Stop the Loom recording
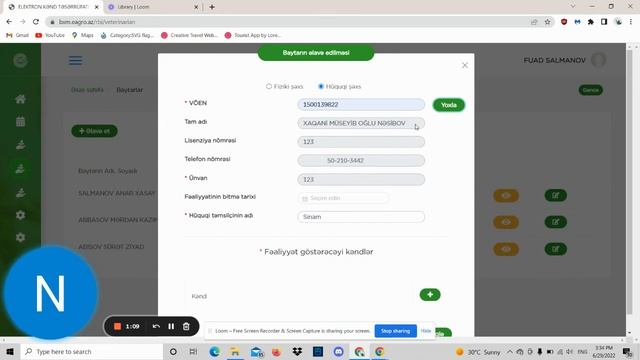Image resolution: width=640 pixels, height=360 pixels. 117,326
